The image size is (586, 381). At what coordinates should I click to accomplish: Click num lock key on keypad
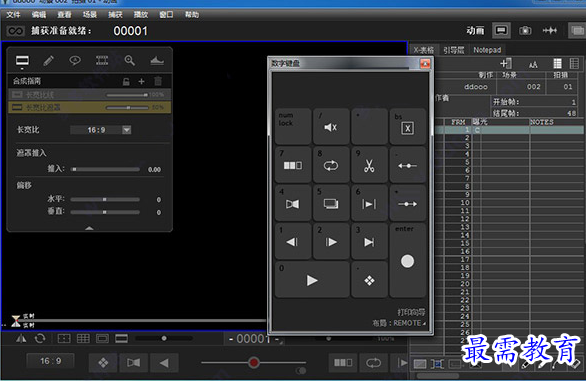click(x=293, y=126)
